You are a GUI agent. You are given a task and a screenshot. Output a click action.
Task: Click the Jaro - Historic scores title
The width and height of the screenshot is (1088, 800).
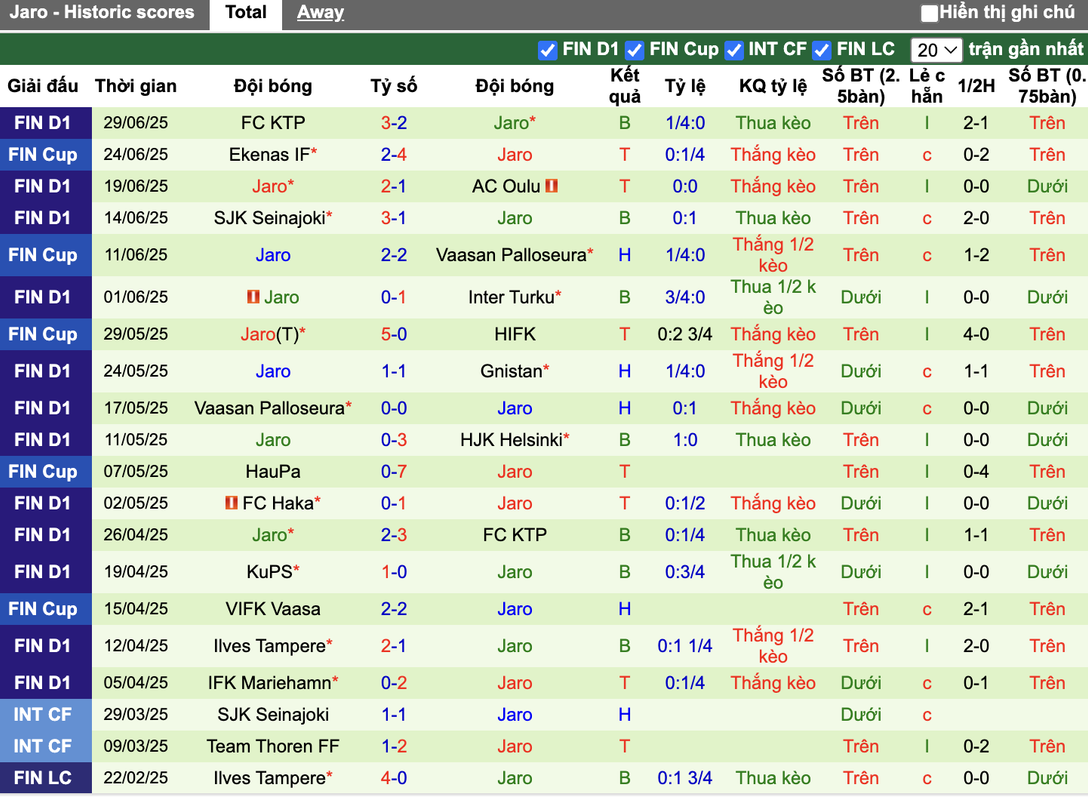click(x=101, y=12)
